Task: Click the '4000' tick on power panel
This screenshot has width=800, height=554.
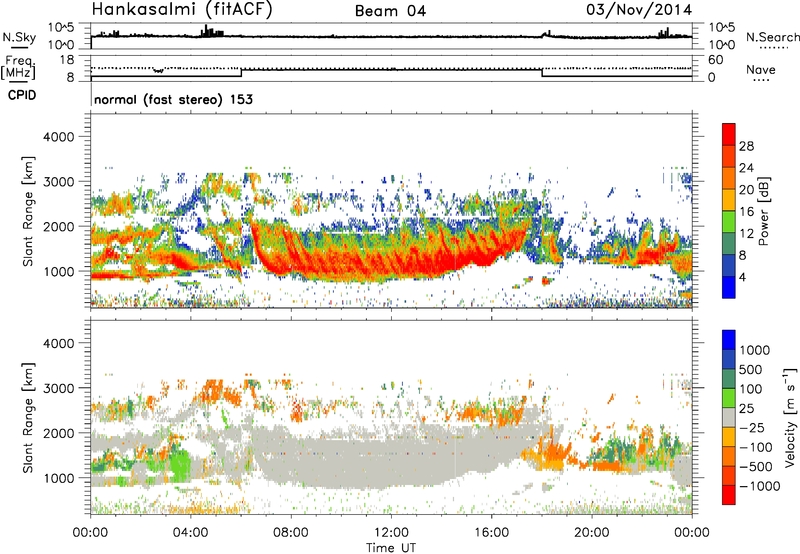Action: click(59, 137)
